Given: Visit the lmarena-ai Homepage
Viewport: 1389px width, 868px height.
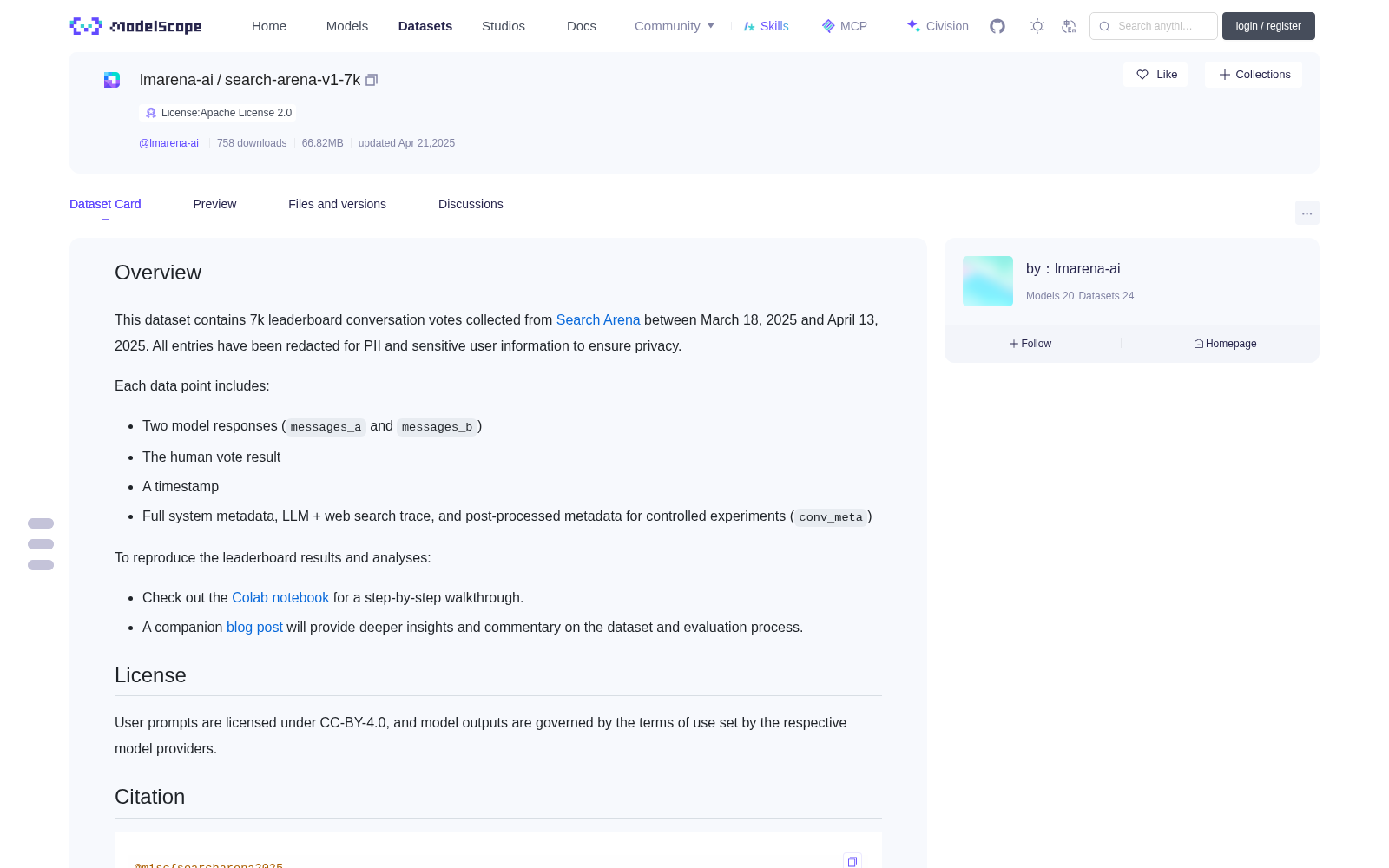Looking at the screenshot, I should (x=1225, y=344).
